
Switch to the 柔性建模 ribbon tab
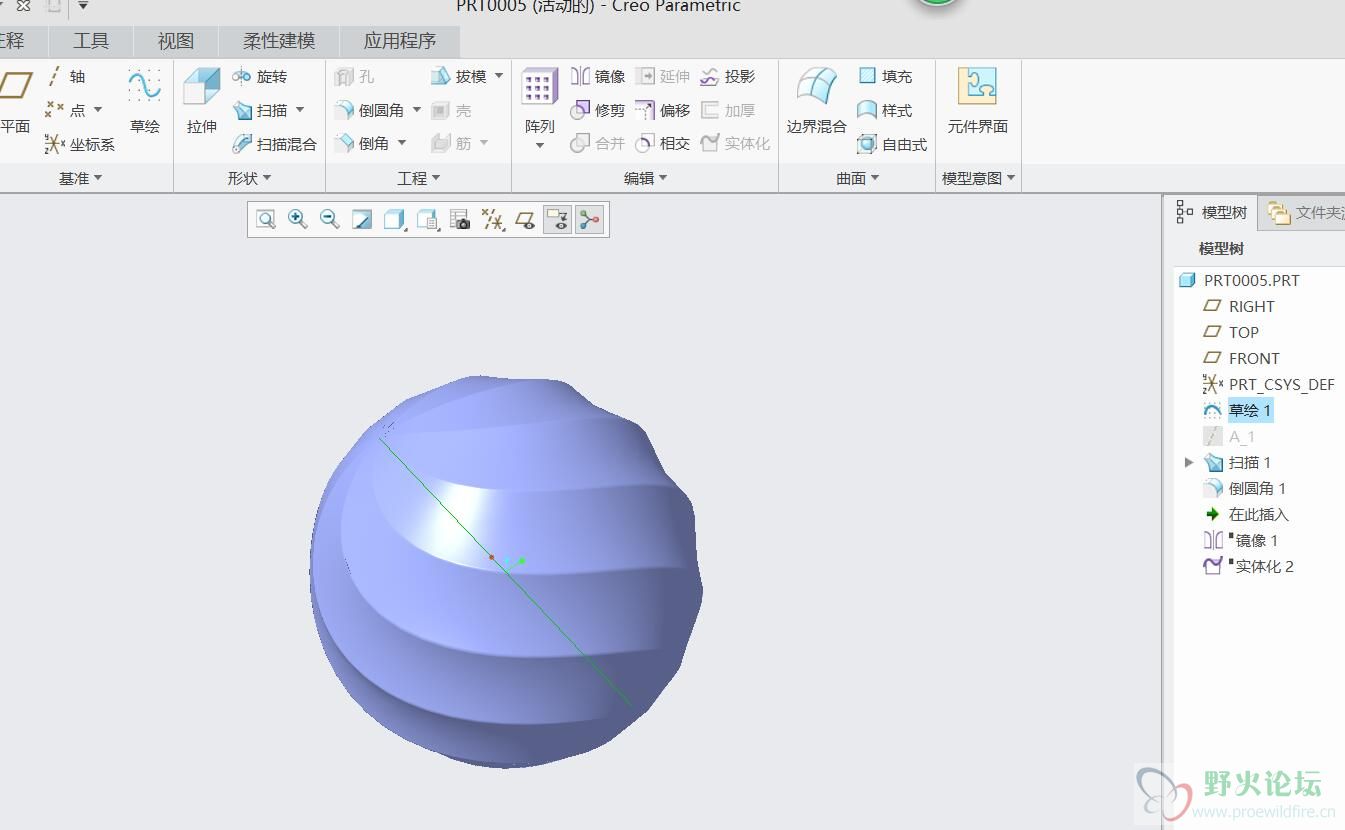(279, 41)
